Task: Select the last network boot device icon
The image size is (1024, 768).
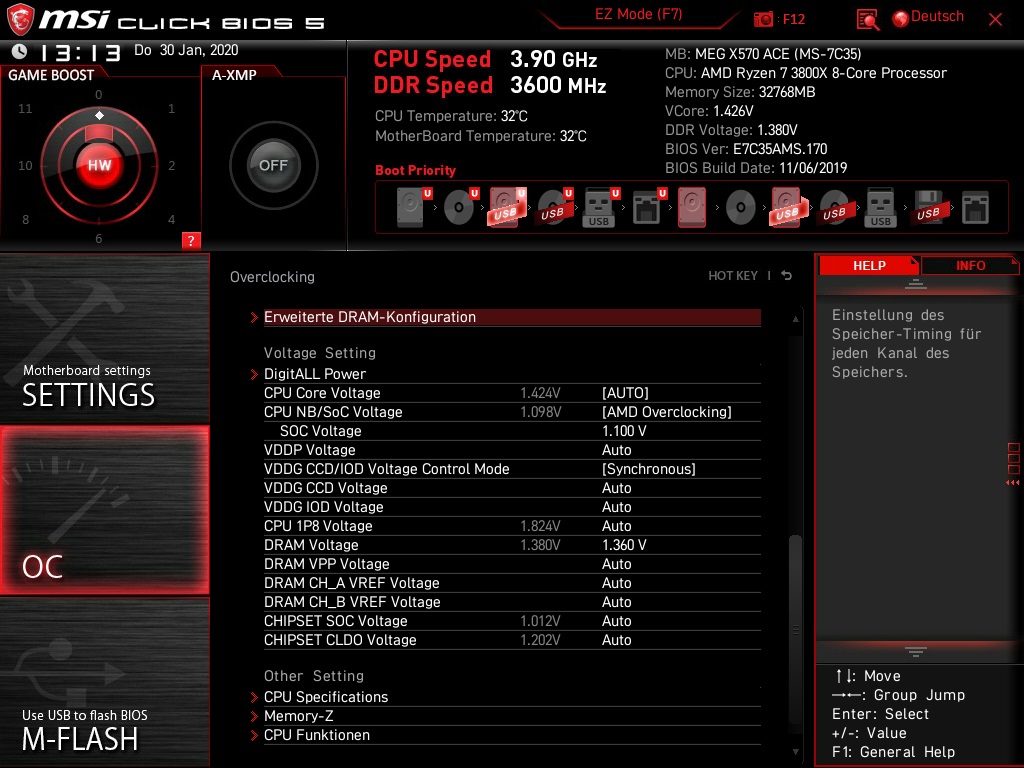Action: [x=976, y=207]
